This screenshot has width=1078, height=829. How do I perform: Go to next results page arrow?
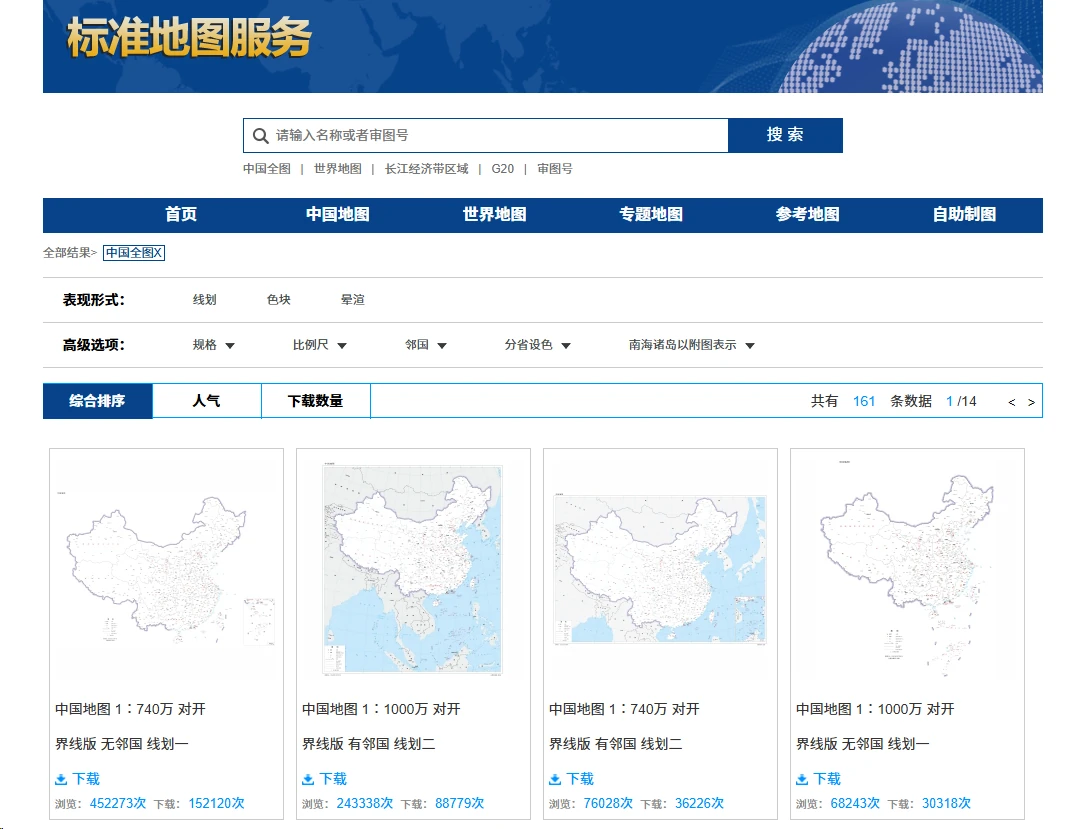pyautogui.click(x=1031, y=402)
